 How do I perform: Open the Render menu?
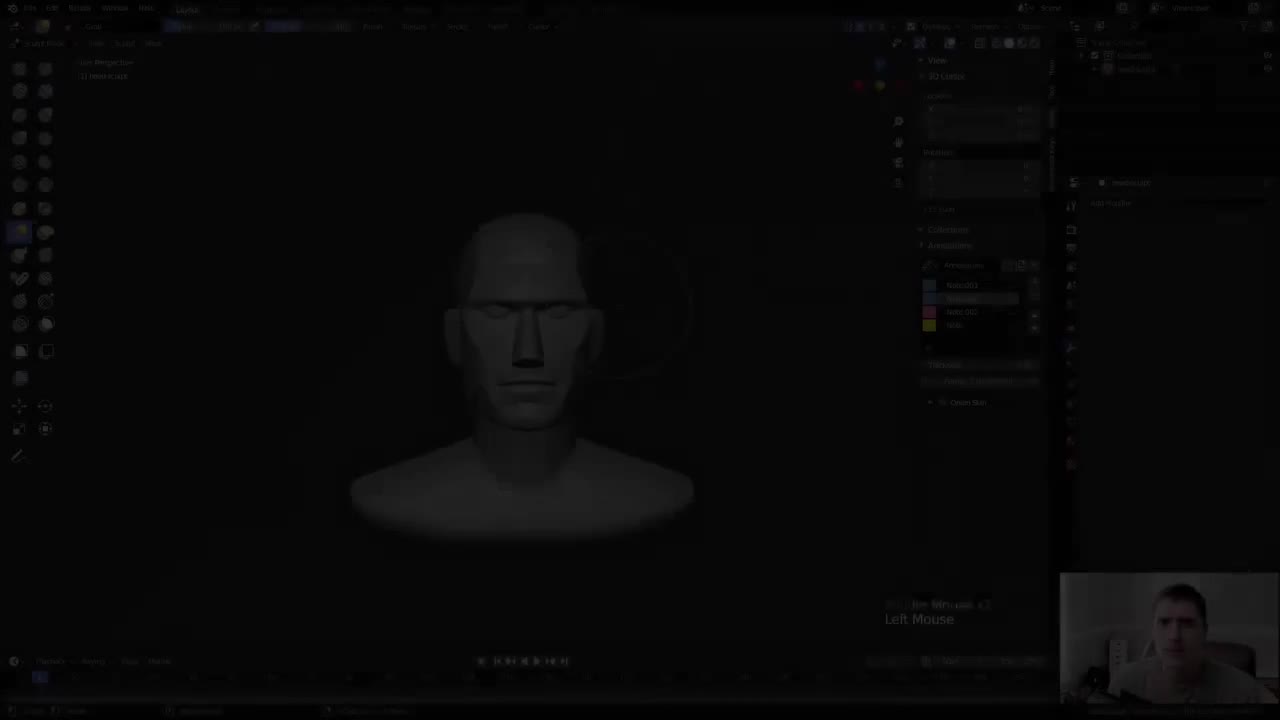point(80,8)
